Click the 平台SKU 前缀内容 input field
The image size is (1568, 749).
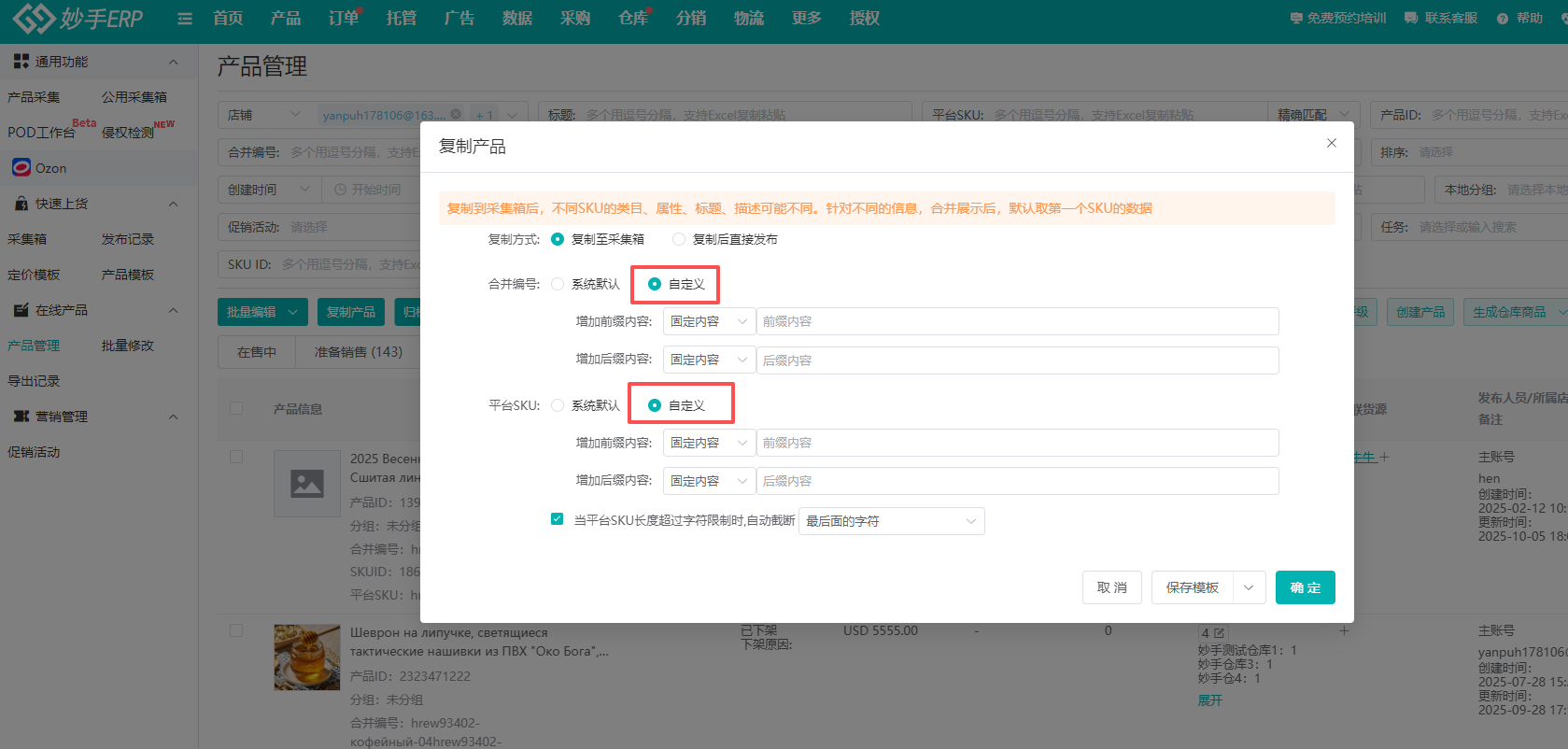coord(1016,443)
